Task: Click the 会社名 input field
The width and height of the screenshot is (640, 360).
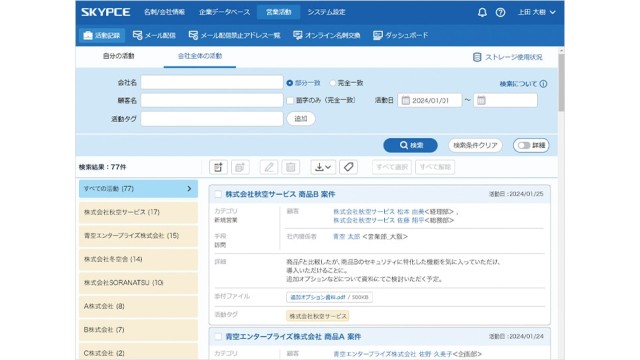Action: click(x=212, y=82)
